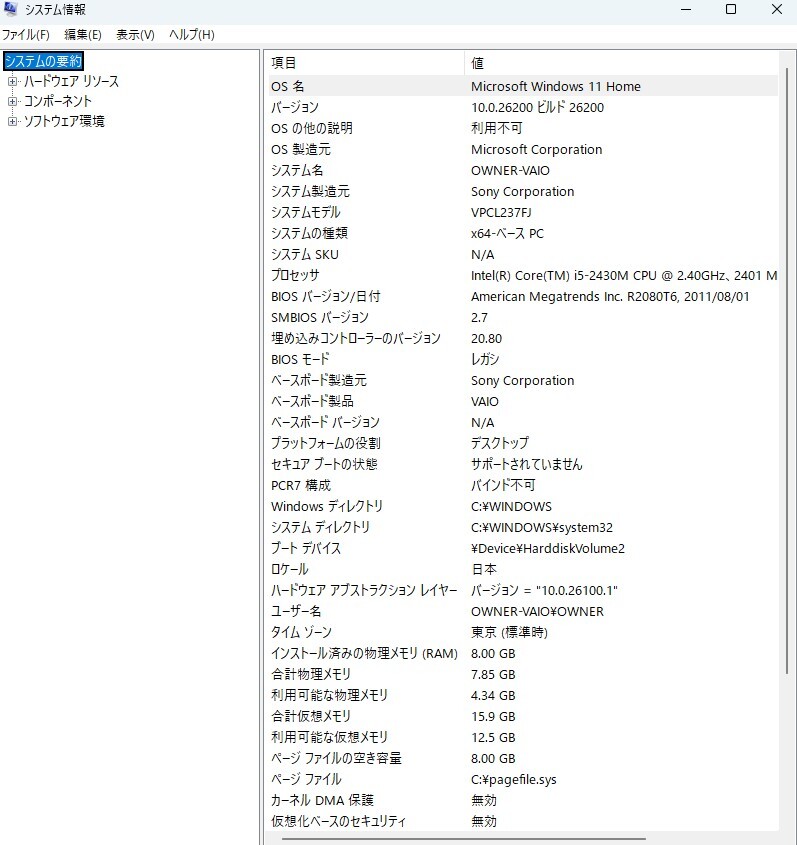Select the システムの種類 row
The height and width of the screenshot is (845, 797).
pyautogui.click(x=523, y=233)
